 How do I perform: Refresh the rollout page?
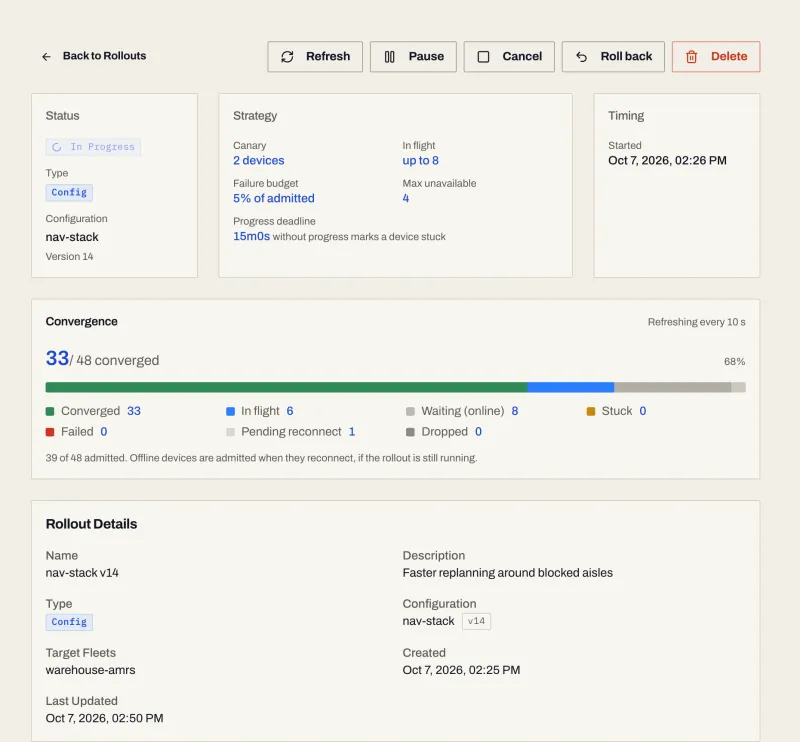tap(315, 57)
